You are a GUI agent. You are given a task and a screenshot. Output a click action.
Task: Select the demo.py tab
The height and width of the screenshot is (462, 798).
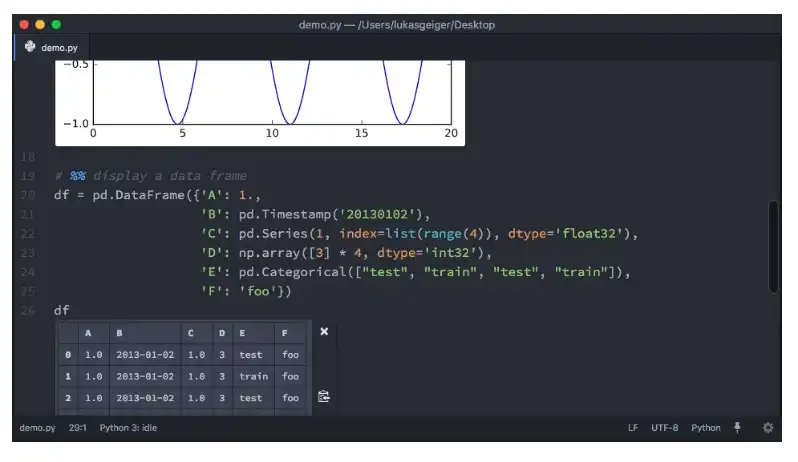coord(51,47)
